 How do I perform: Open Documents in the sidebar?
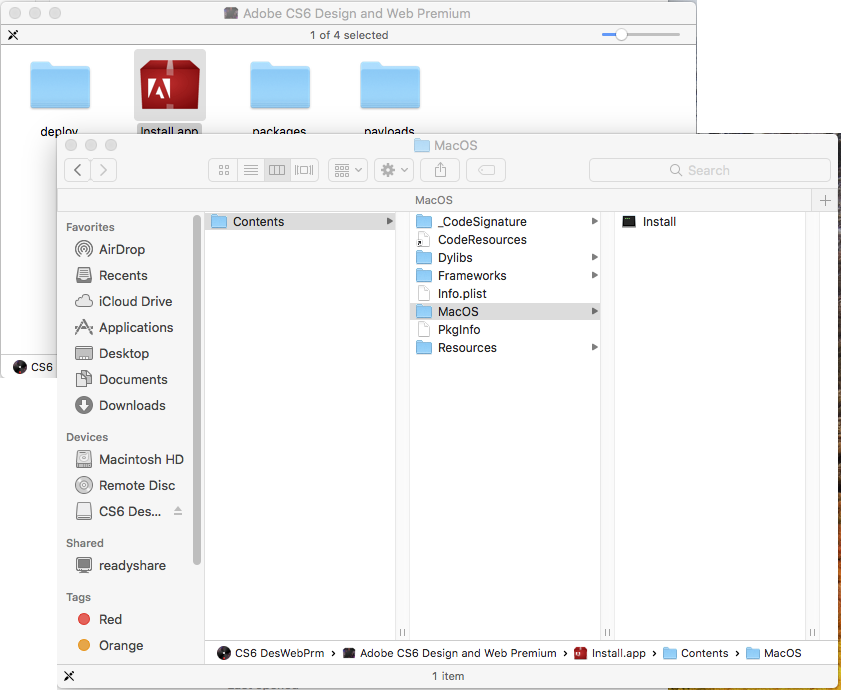[133, 379]
